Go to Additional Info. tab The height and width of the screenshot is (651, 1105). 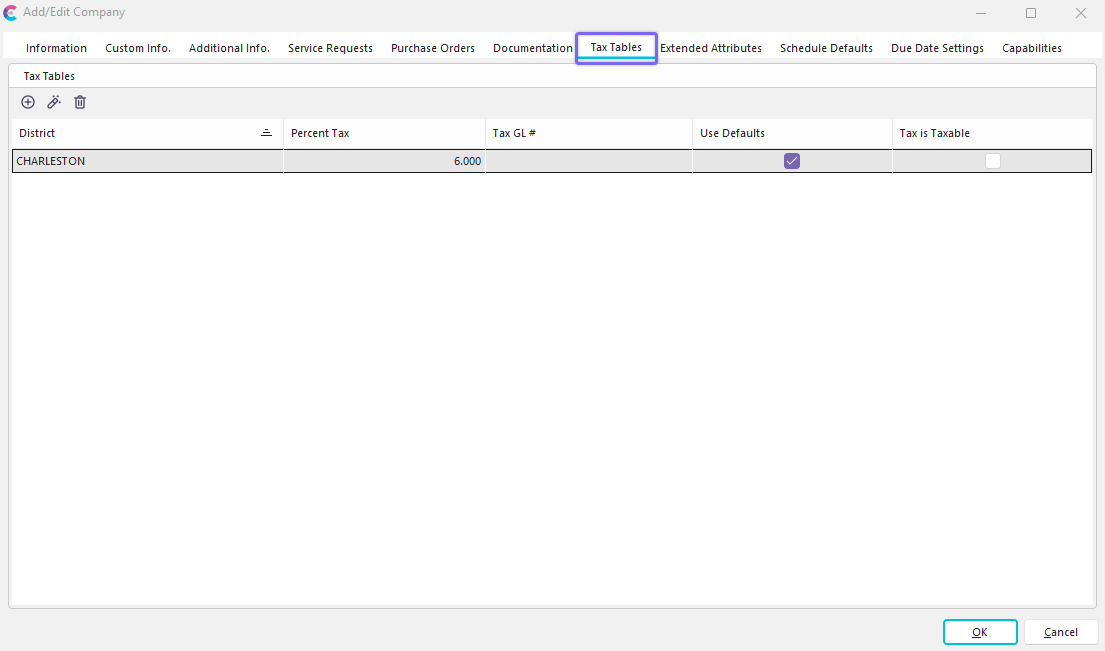229,48
